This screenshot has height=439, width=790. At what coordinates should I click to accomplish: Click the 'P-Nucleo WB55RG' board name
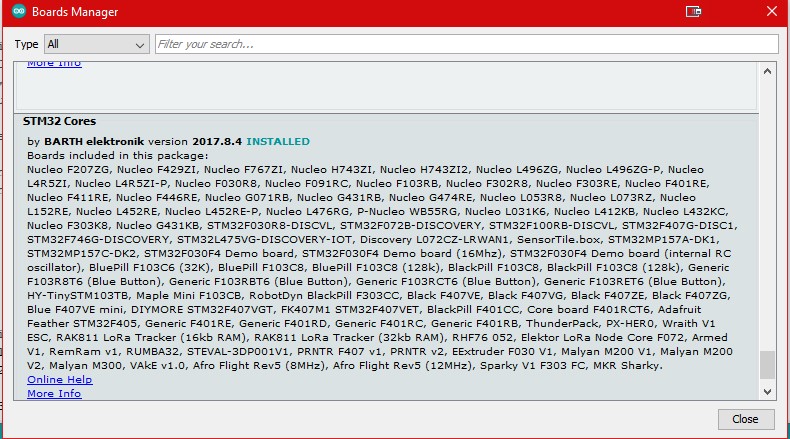tap(408, 212)
